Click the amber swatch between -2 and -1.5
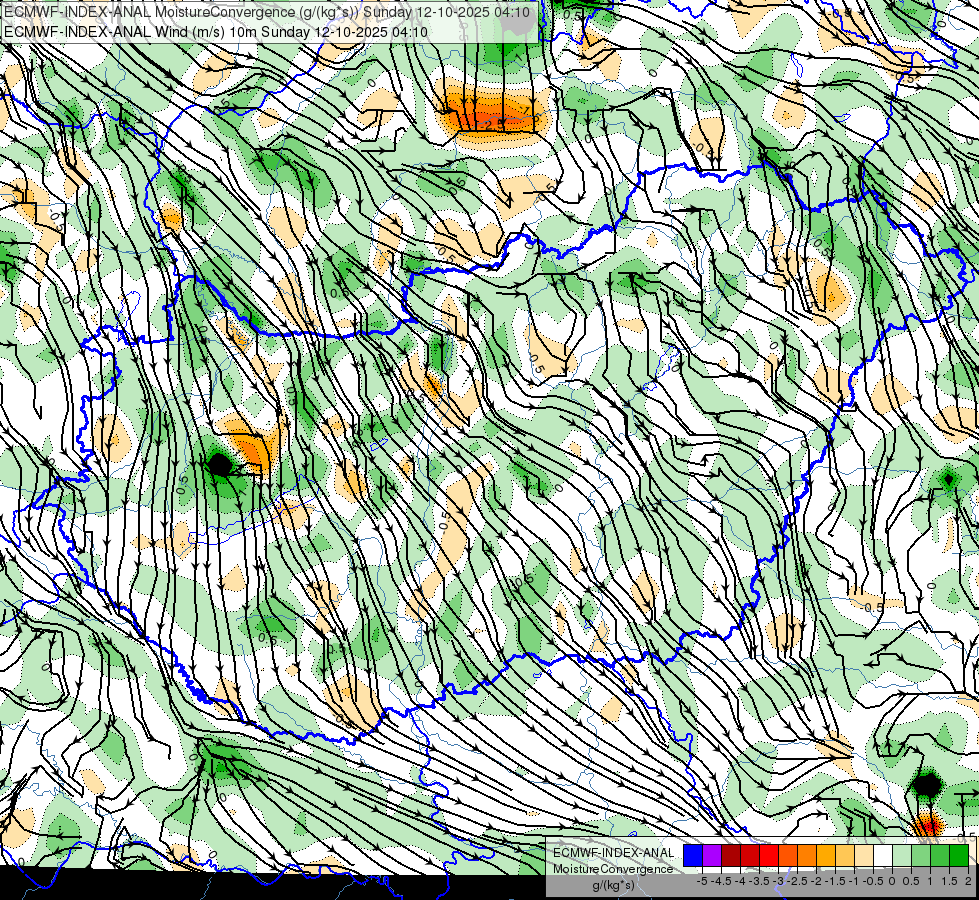 826,856
